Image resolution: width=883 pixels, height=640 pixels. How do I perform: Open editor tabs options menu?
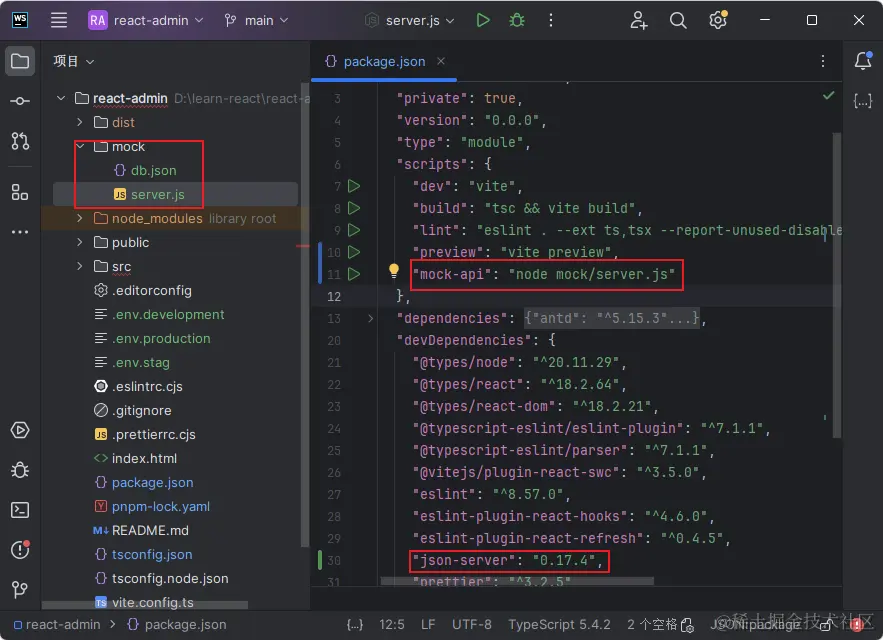point(823,61)
